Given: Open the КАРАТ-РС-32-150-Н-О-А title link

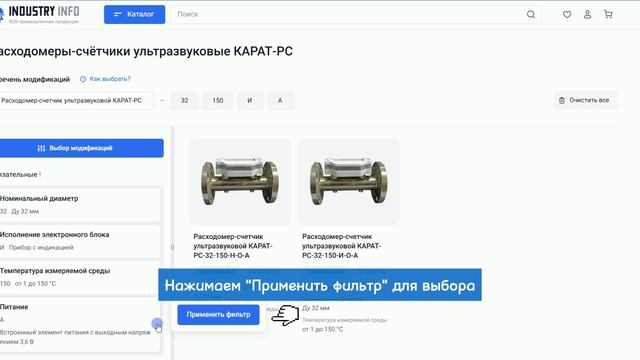Looking at the screenshot, I should pyautogui.click(x=233, y=246).
